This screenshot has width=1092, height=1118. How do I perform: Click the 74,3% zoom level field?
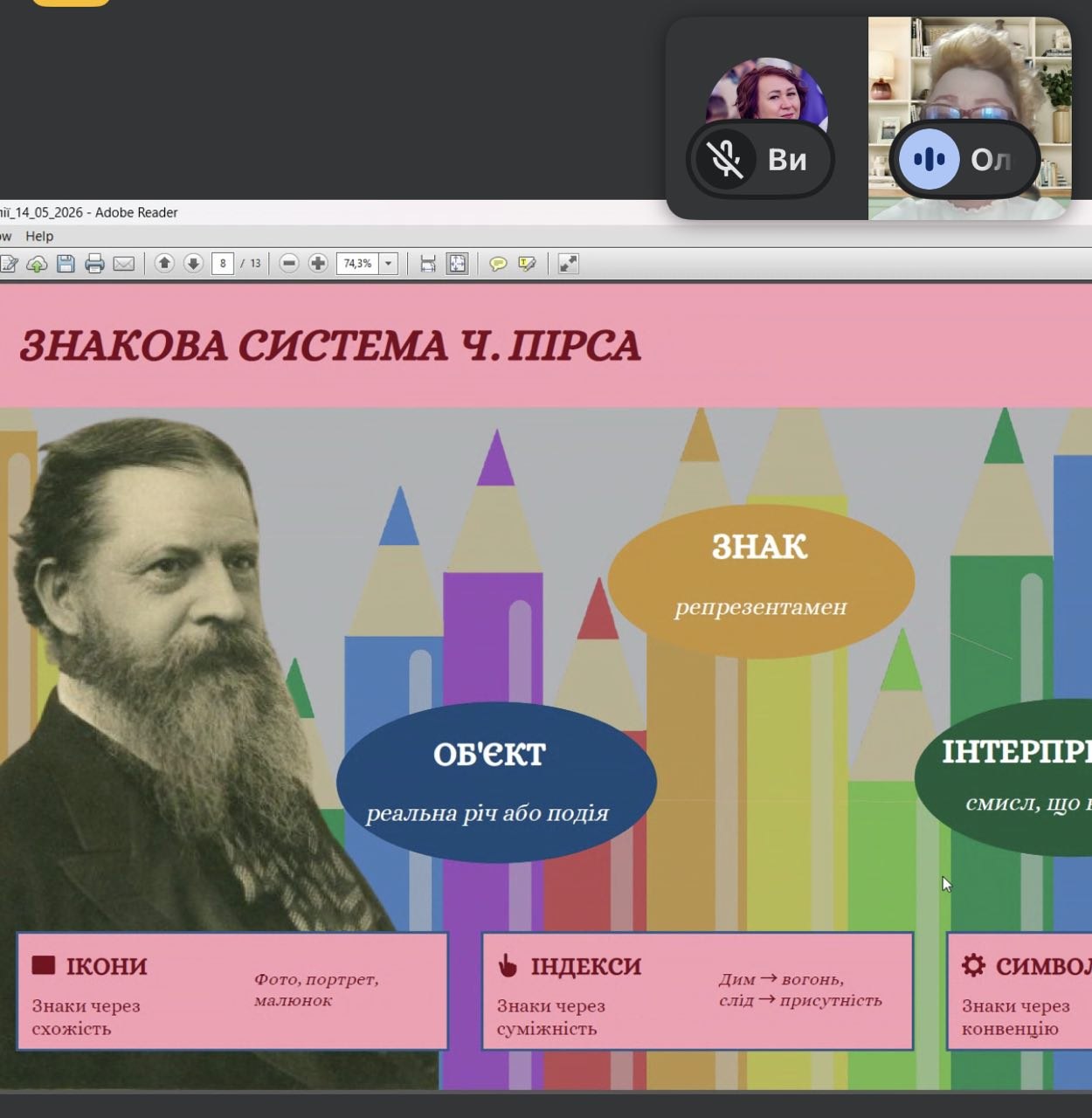tap(358, 263)
